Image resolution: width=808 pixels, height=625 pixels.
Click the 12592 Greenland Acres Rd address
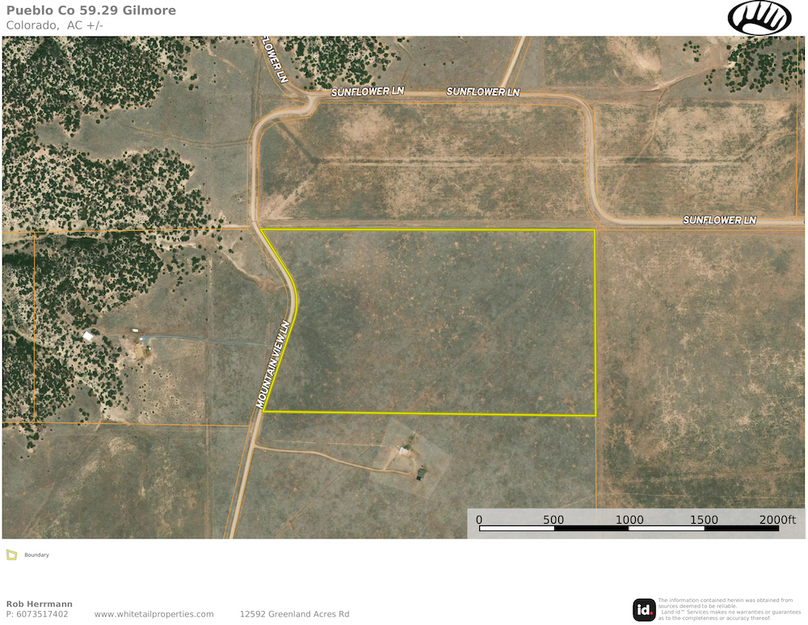294,613
